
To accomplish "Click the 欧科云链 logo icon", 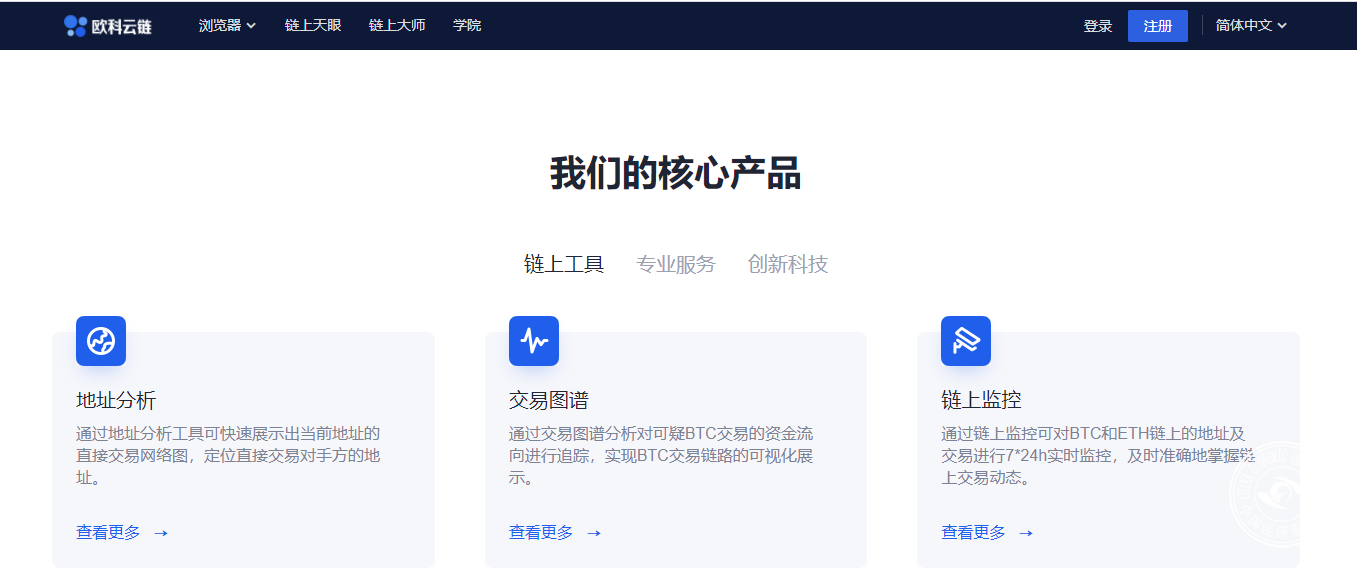I will click(76, 26).
